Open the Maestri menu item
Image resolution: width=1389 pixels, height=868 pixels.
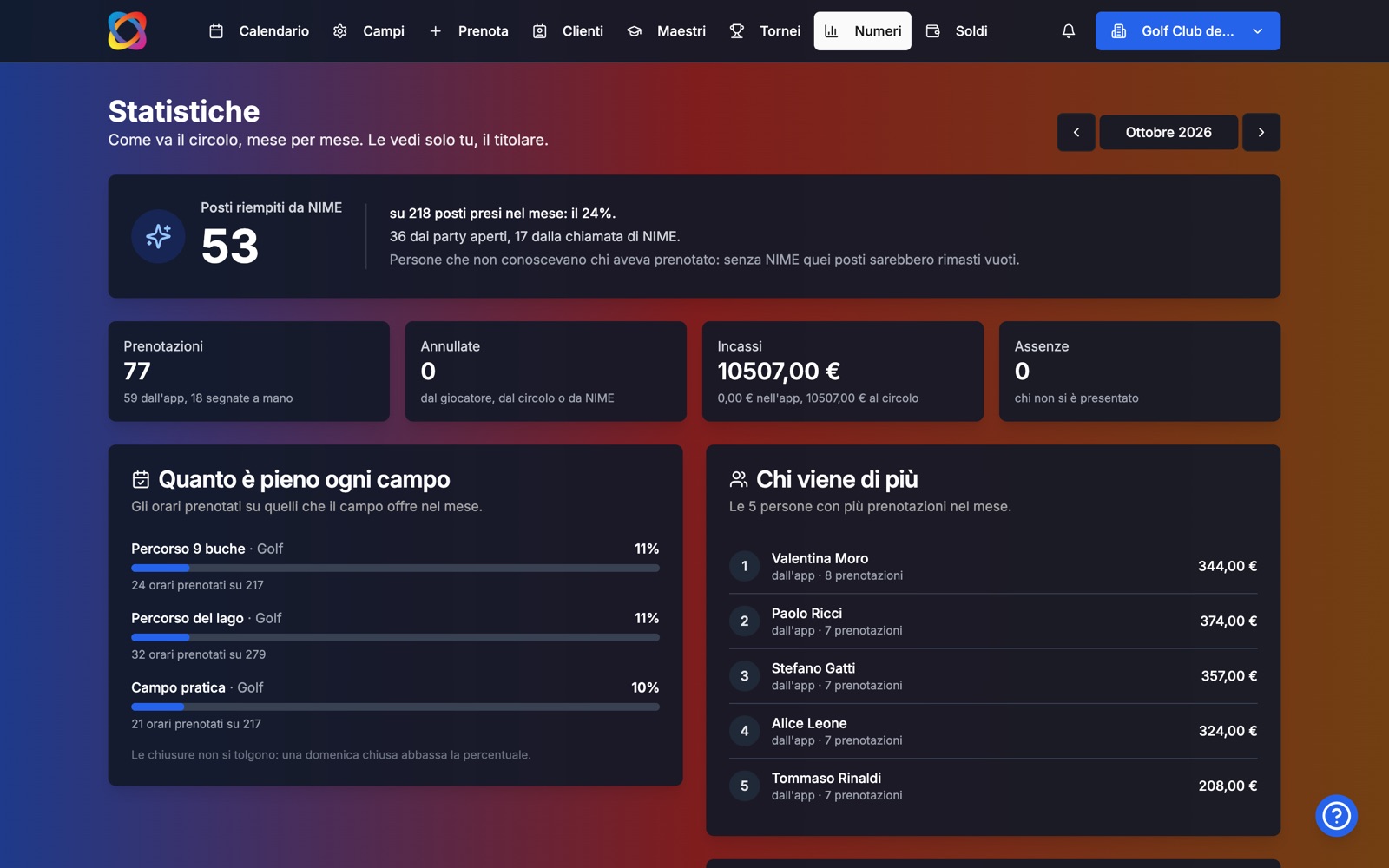[667, 31]
